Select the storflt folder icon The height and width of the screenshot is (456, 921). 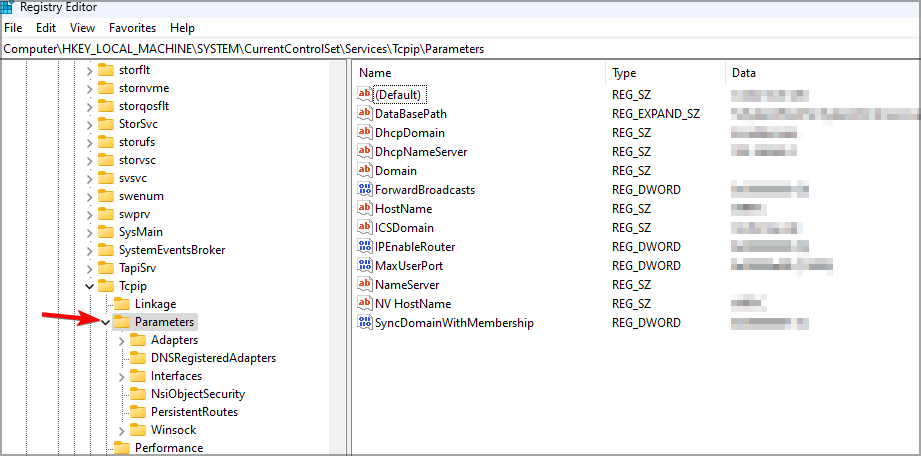(106, 70)
